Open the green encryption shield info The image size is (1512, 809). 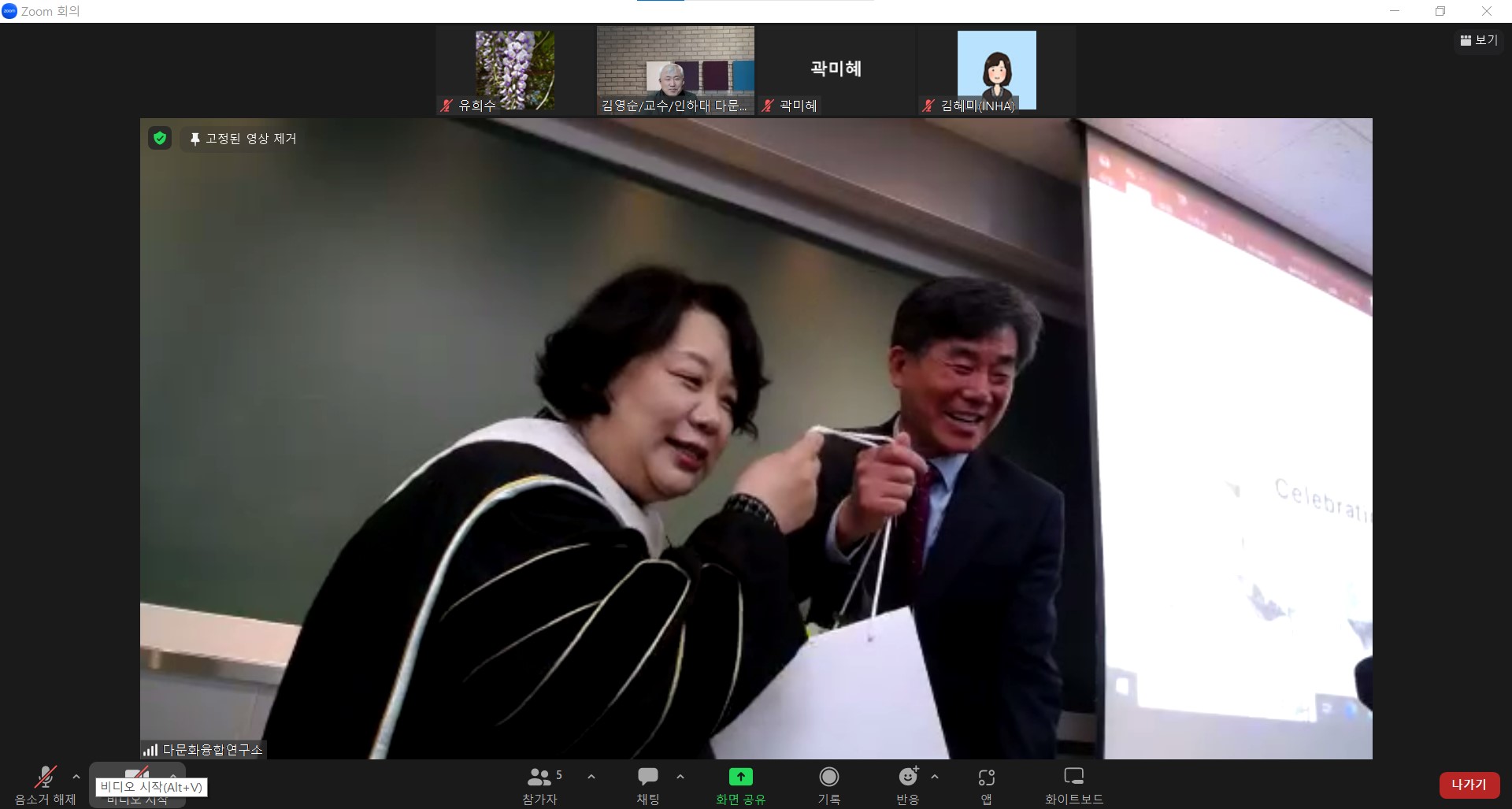click(x=160, y=139)
